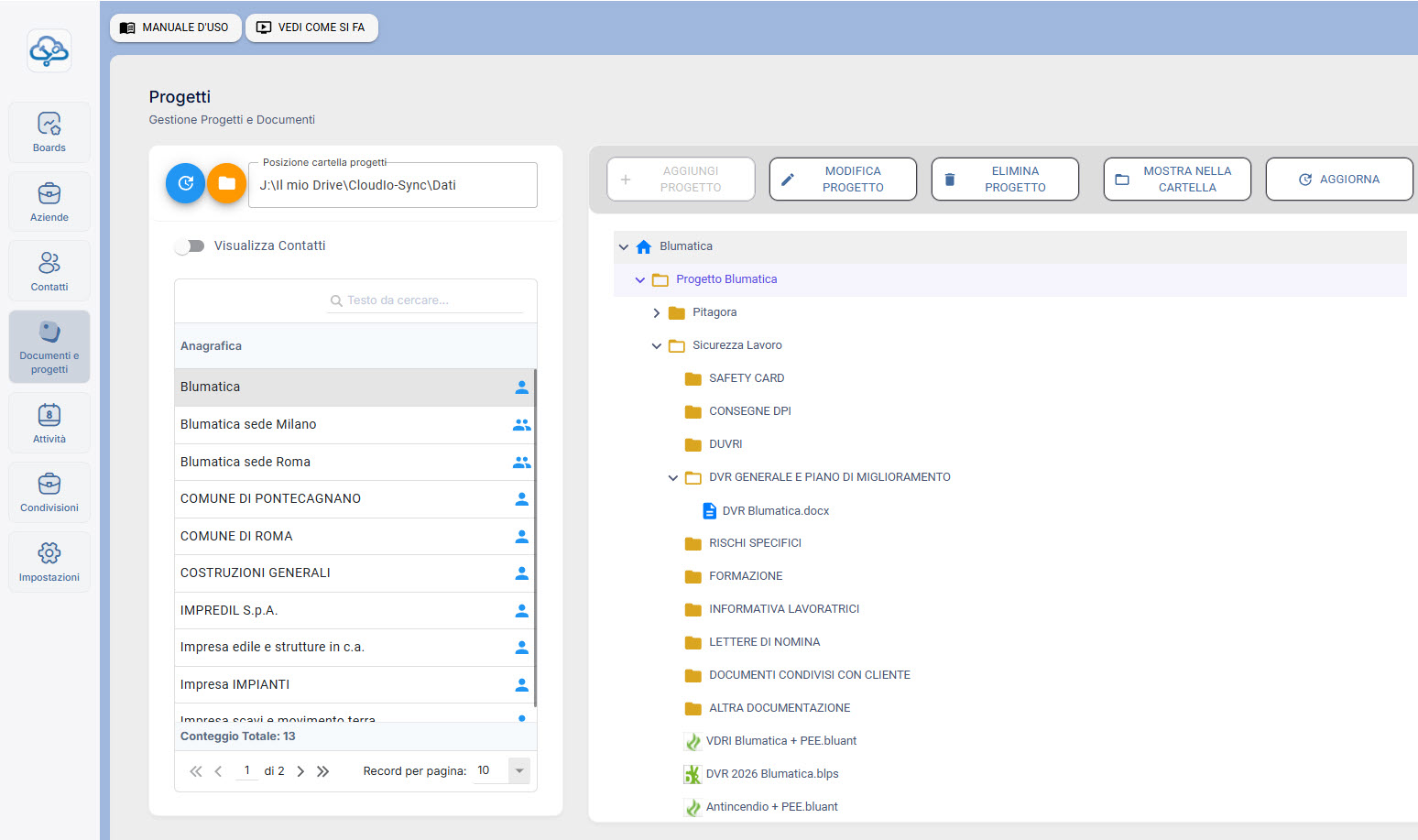Click the search field Testo da cercare
The height and width of the screenshot is (840, 1418).
pyautogui.click(x=426, y=300)
